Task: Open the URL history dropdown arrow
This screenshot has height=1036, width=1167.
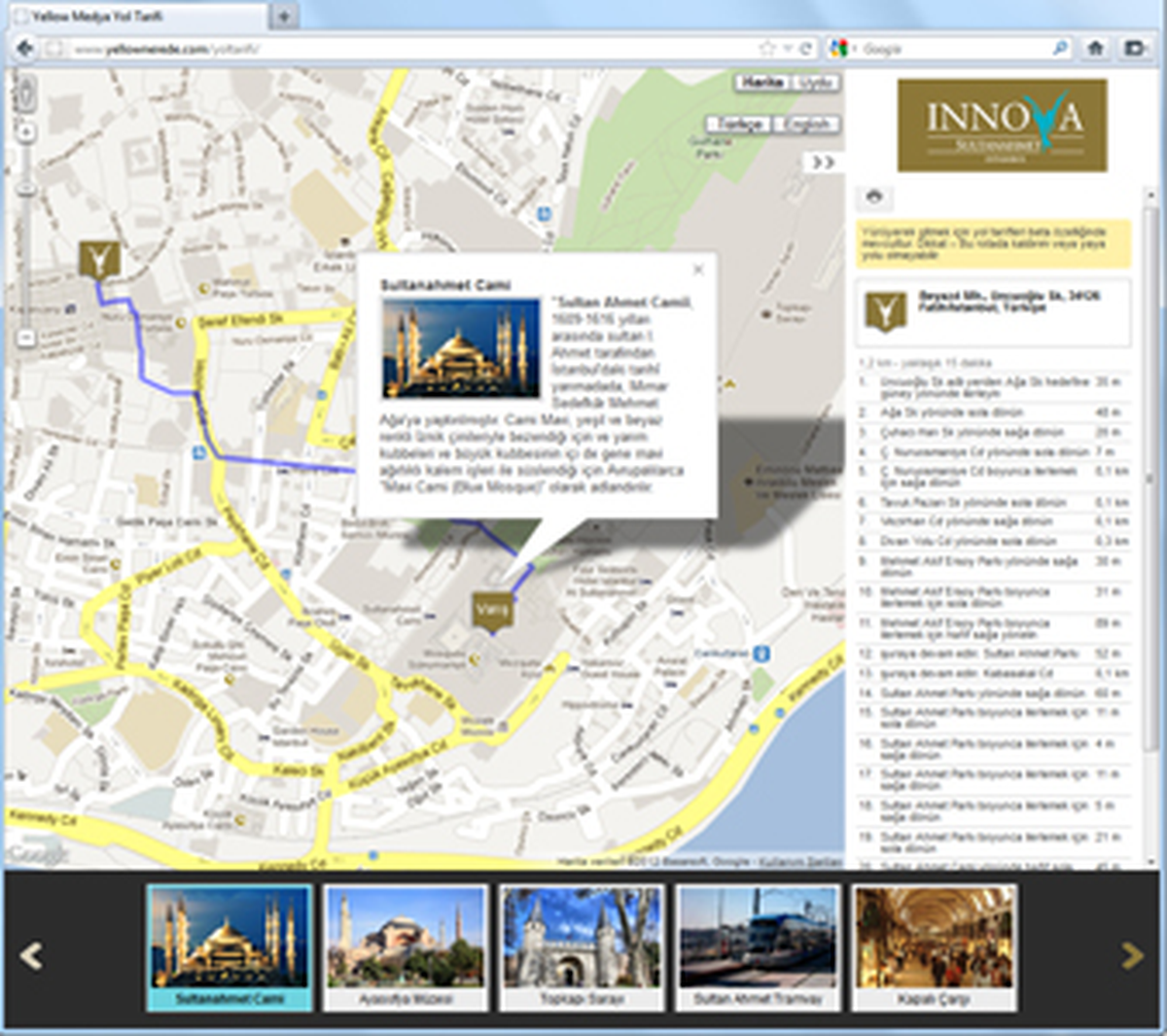Action: point(788,48)
